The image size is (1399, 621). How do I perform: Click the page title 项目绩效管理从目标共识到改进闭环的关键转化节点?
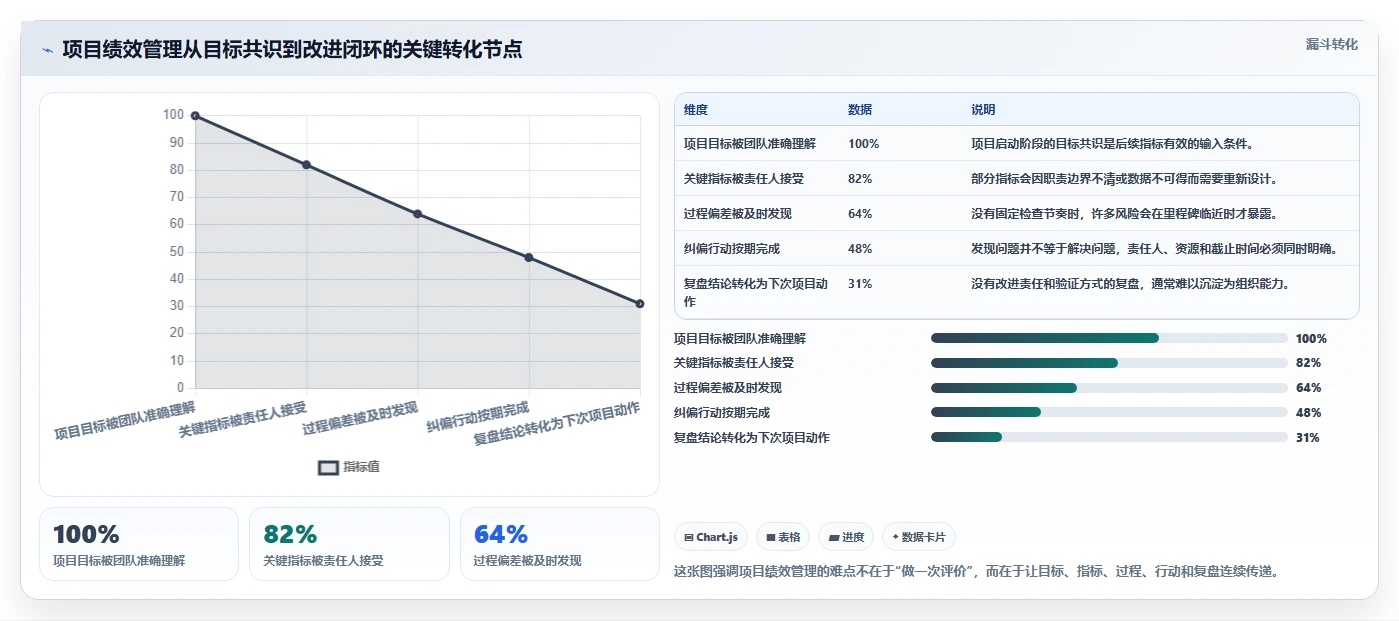coord(292,50)
